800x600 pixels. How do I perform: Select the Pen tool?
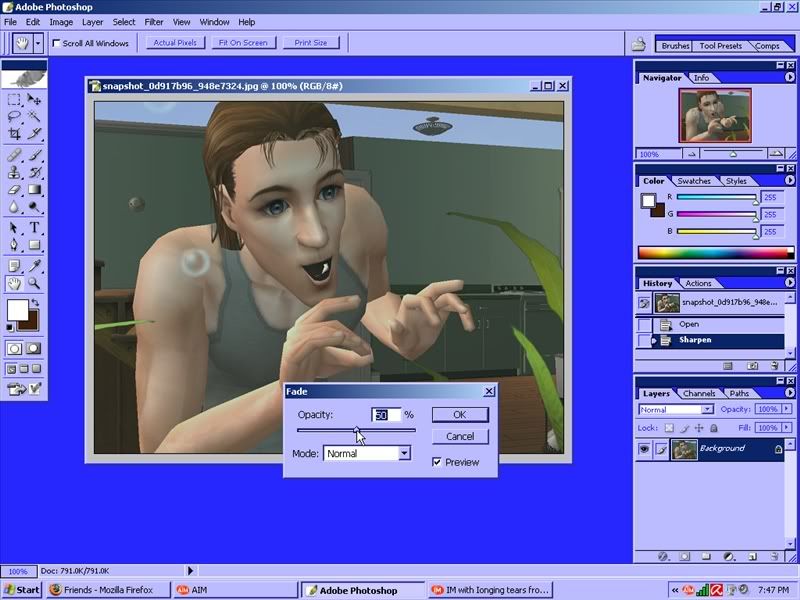pyautogui.click(x=14, y=245)
